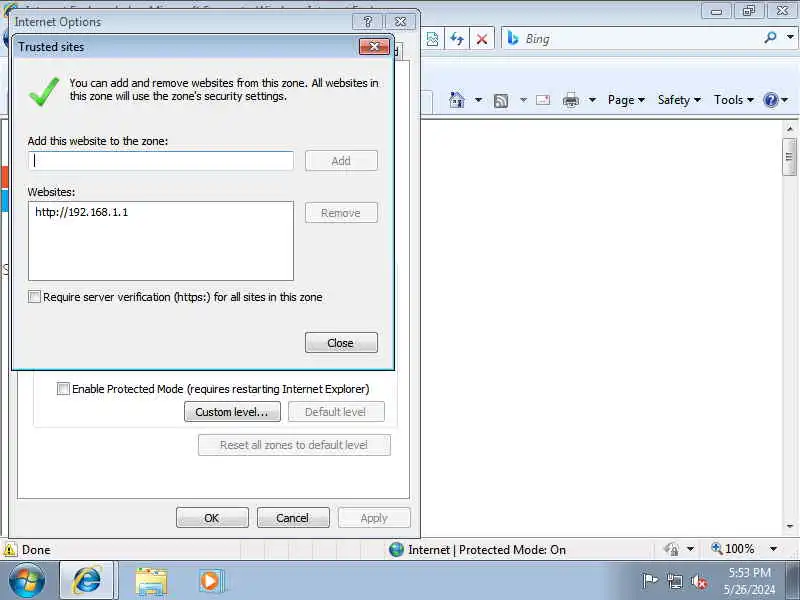
Task: Click Cancel in Internet Options dialog
Action: pyautogui.click(x=293, y=518)
